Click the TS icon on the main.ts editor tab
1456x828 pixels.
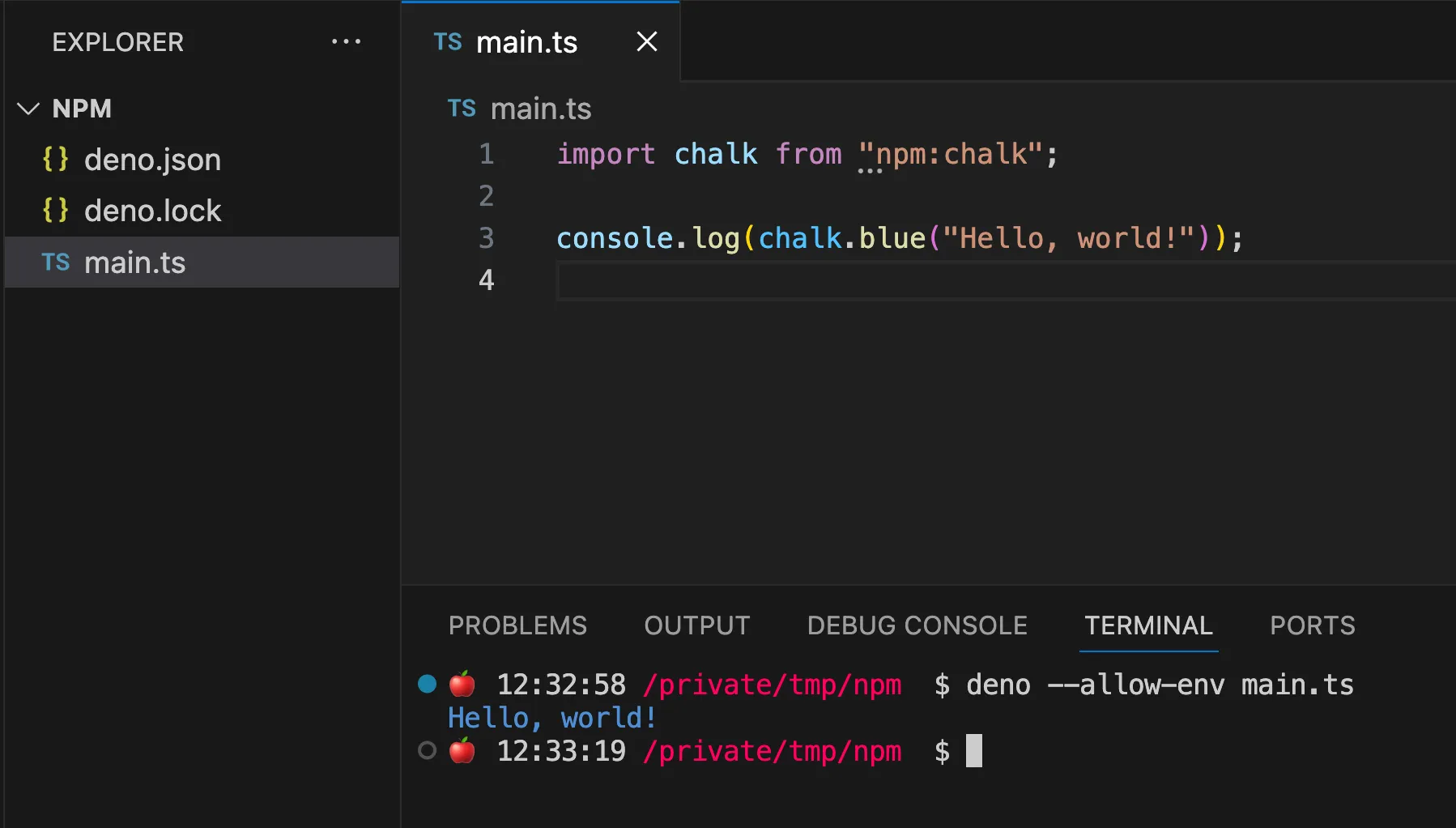click(x=447, y=42)
